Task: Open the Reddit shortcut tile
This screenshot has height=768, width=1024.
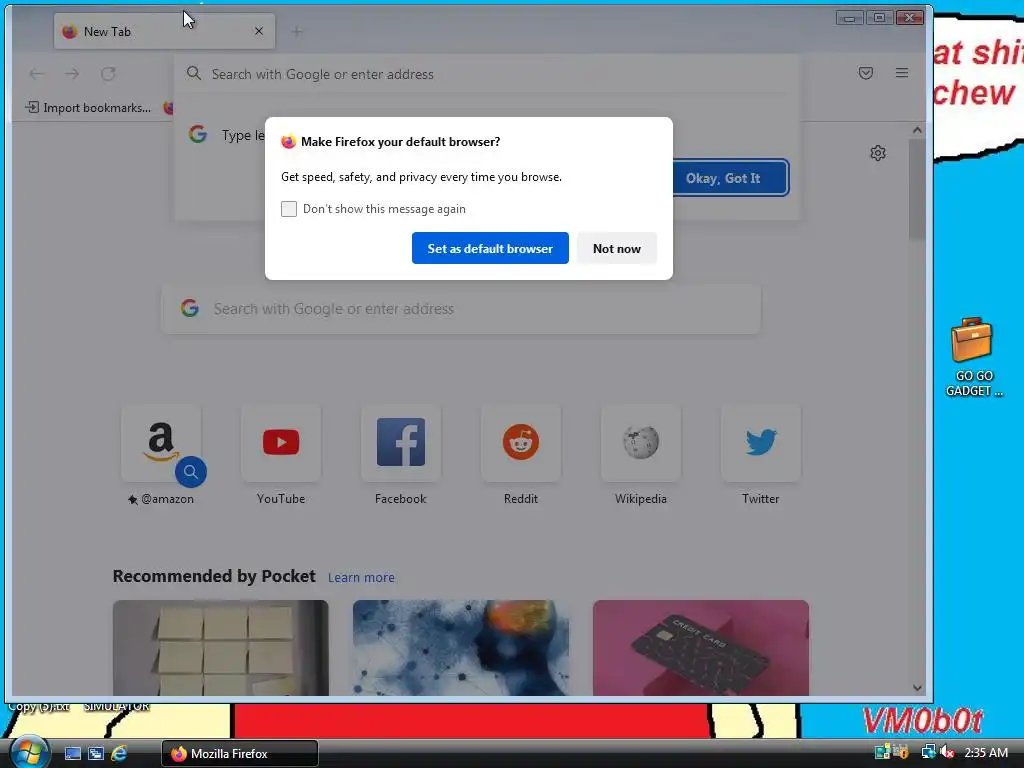Action: (x=520, y=443)
